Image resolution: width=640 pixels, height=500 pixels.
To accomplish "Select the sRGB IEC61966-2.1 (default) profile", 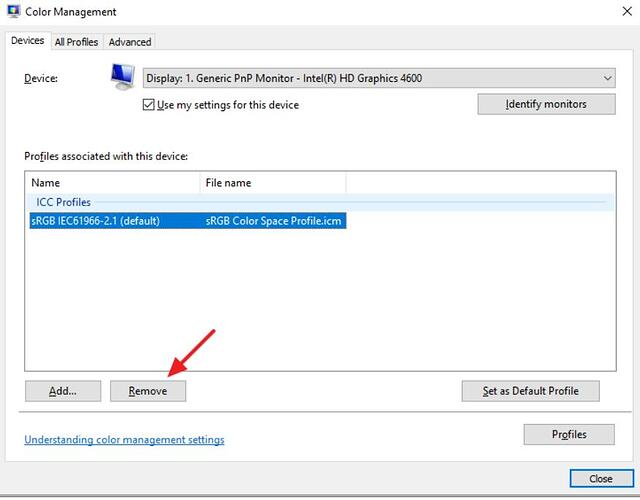I will pos(96,221).
